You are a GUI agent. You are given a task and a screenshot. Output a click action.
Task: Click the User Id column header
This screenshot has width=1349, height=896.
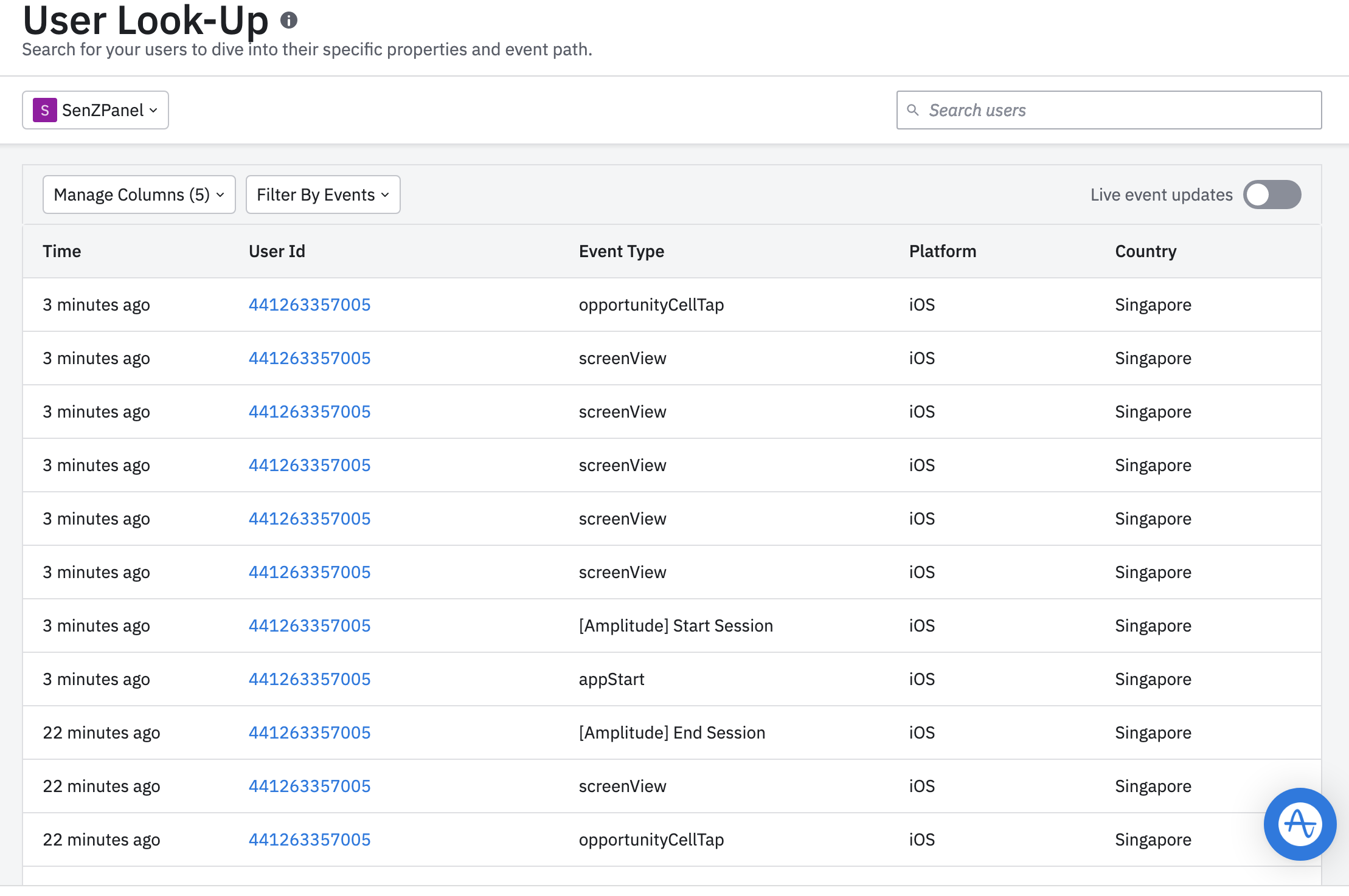[277, 251]
